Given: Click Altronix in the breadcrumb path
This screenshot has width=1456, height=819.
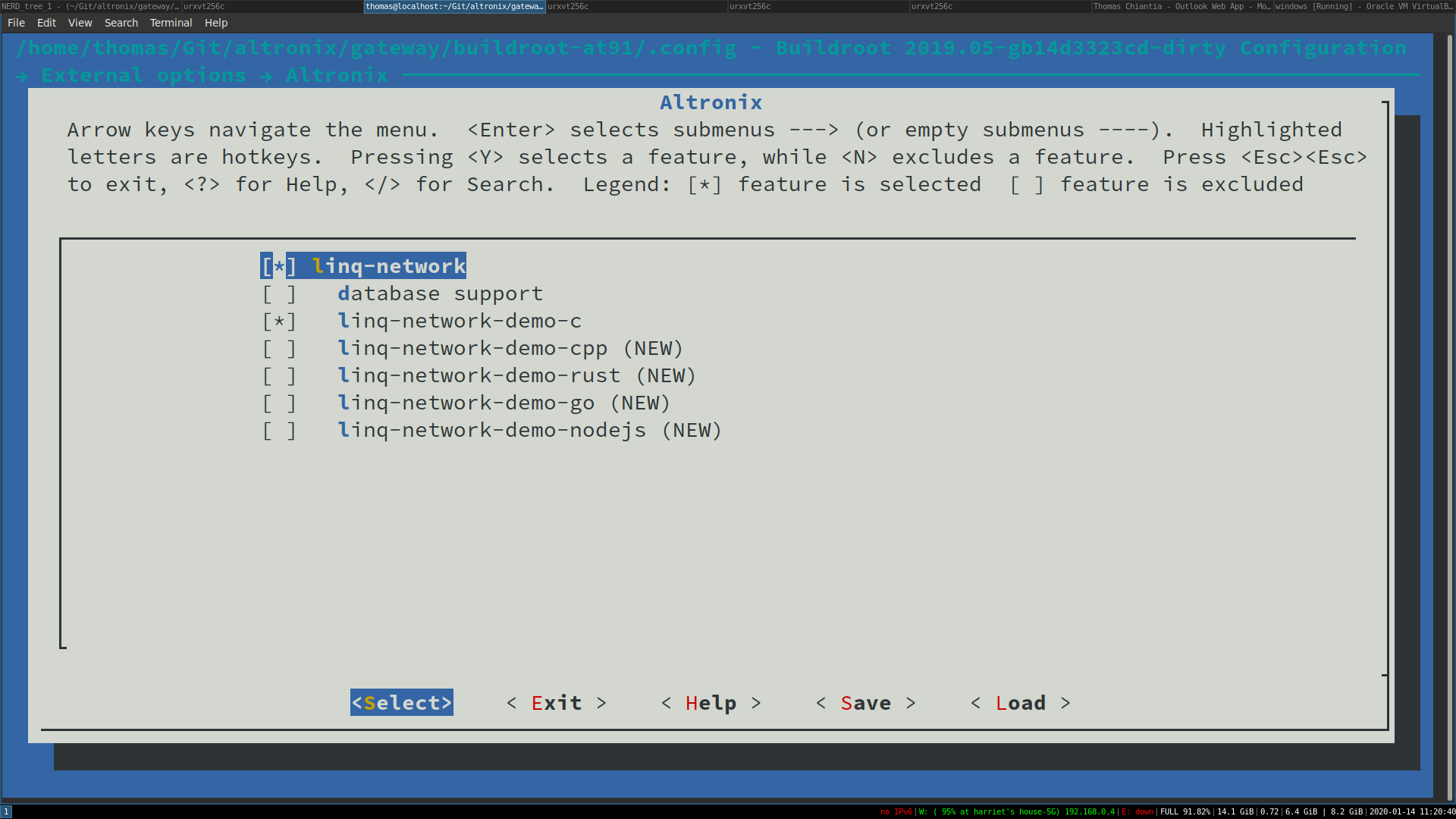Looking at the screenshot, I should coord(337,75).
